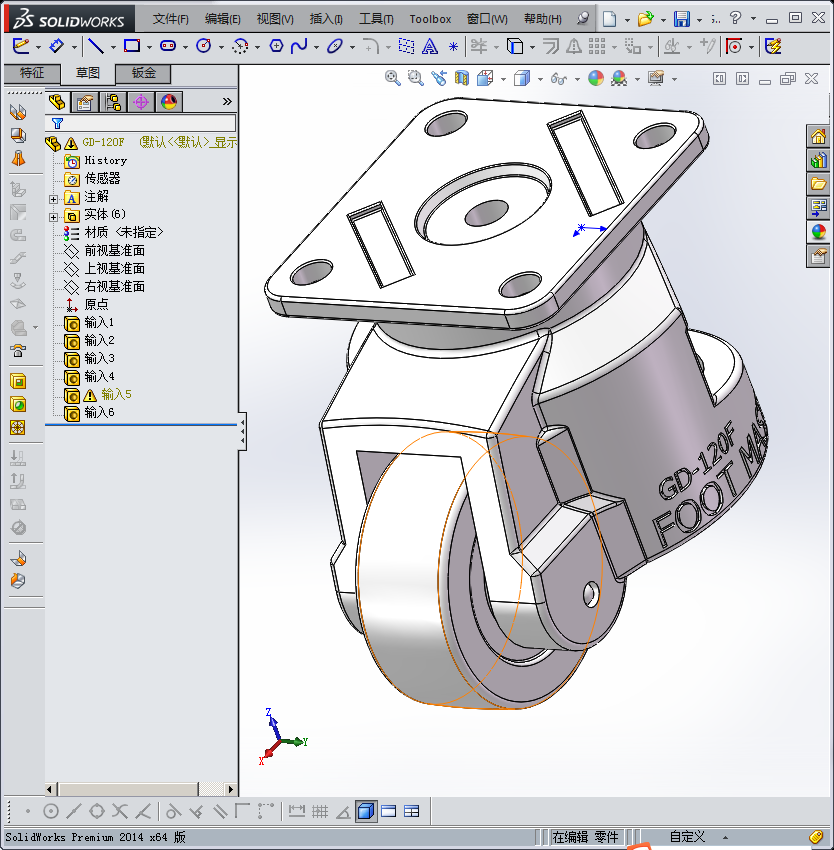The width and height of the screenshot is (834, 850).
Task: Open PropertyManager tab icon
Action: point(85,101)
